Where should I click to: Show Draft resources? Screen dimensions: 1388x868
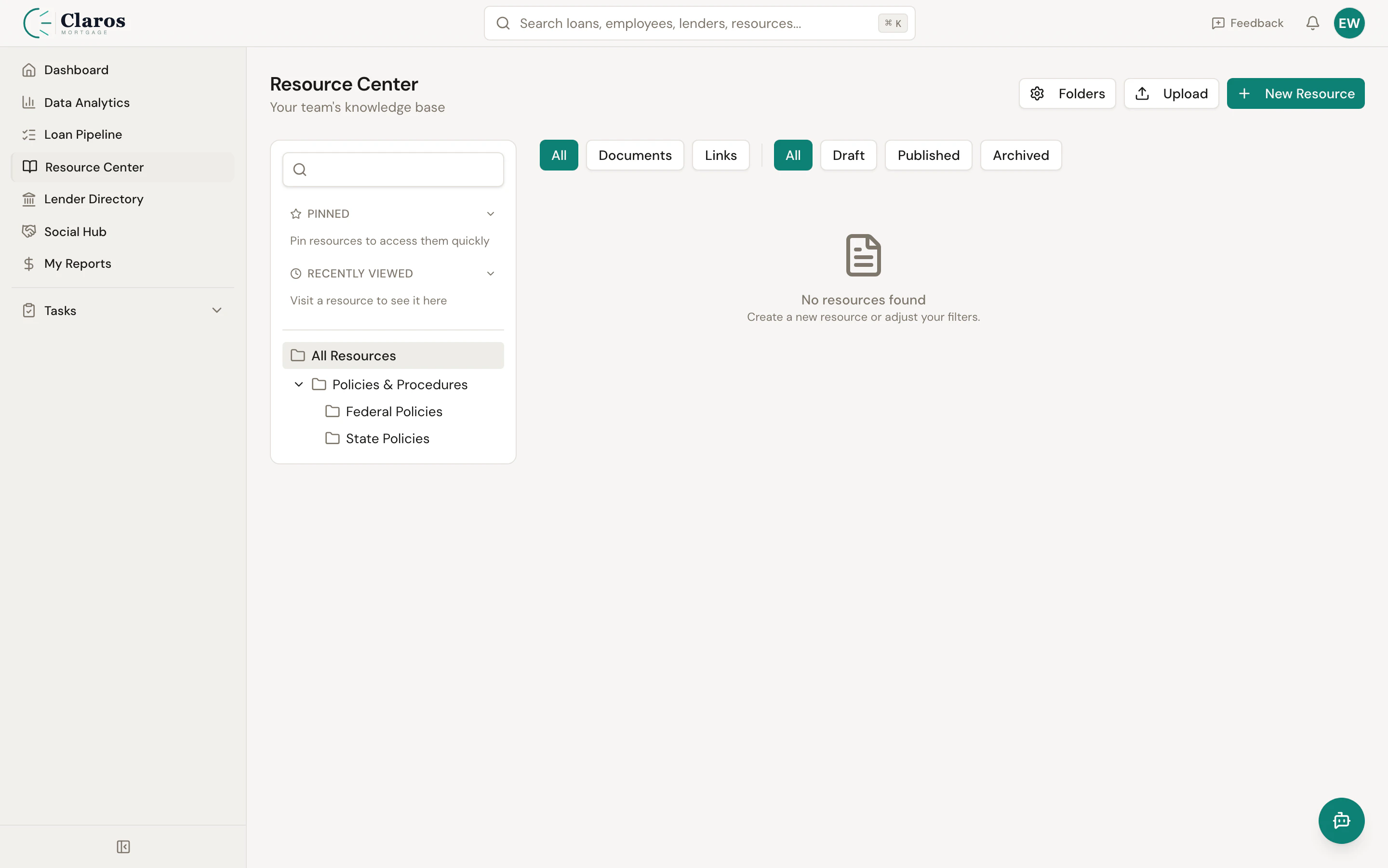click(848, 155)
